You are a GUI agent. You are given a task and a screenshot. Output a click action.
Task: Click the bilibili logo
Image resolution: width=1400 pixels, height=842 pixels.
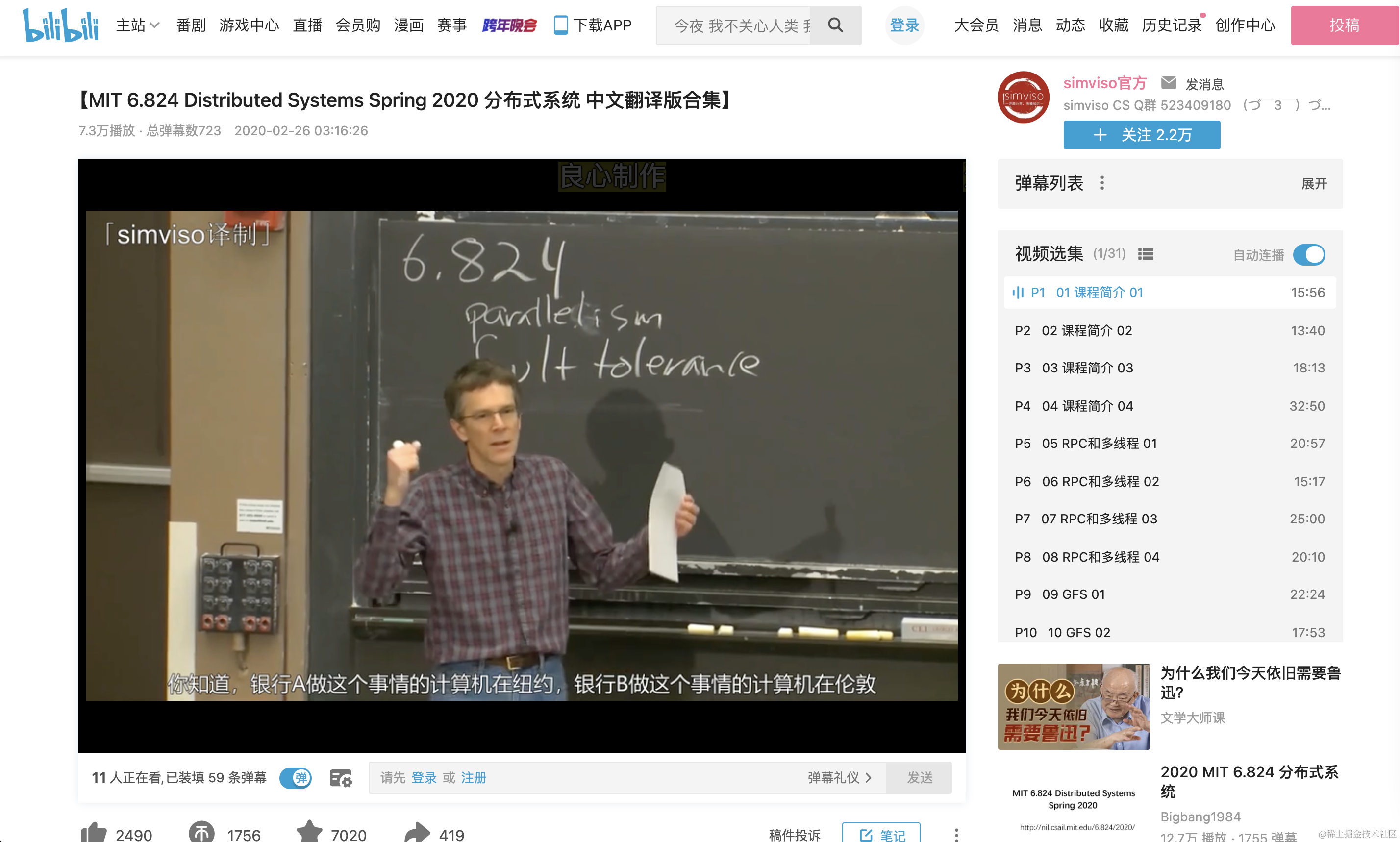pyautogui.click(x=61, y=25)
